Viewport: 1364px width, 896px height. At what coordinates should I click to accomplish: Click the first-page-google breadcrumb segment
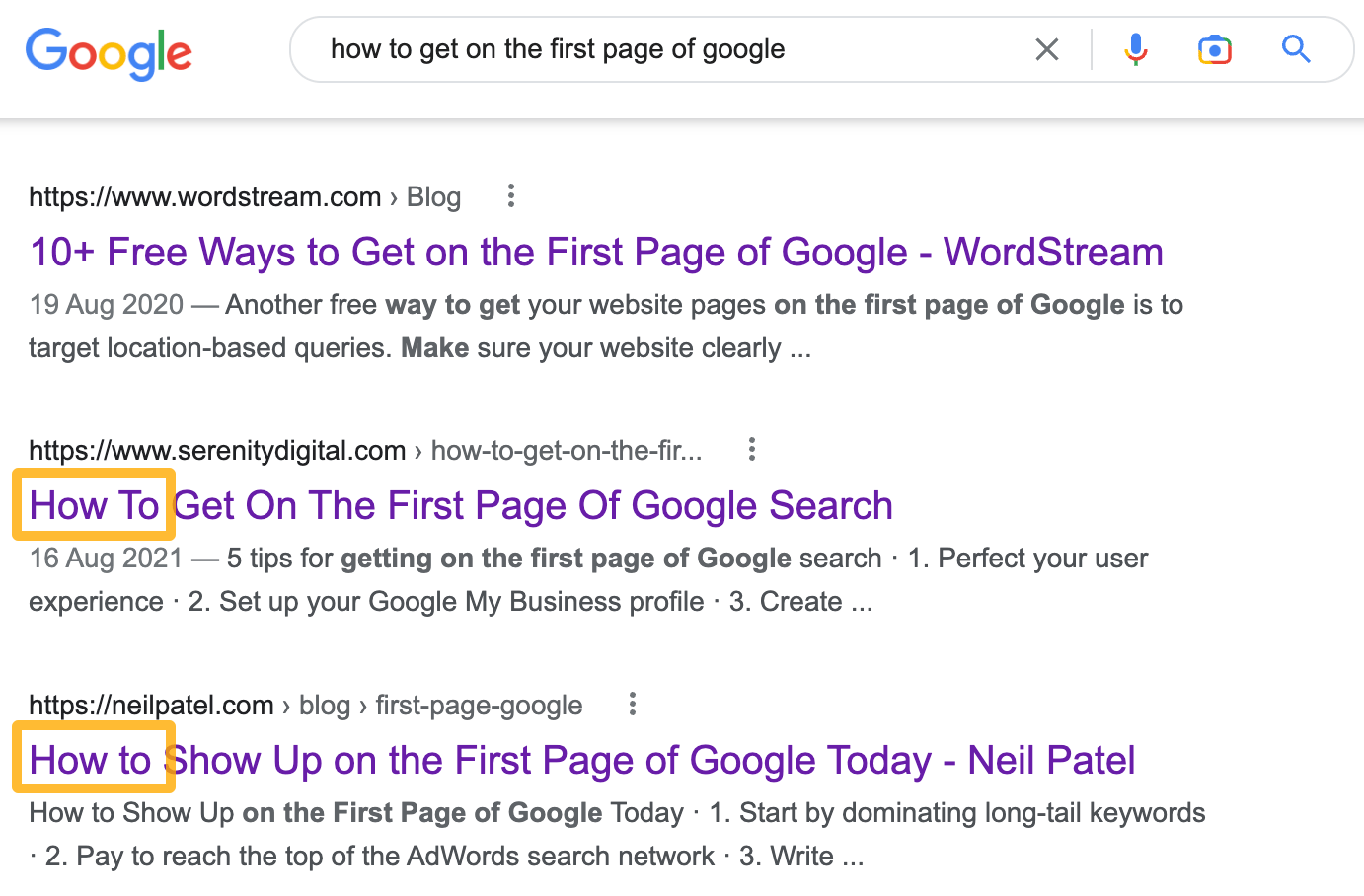point(479,705)
